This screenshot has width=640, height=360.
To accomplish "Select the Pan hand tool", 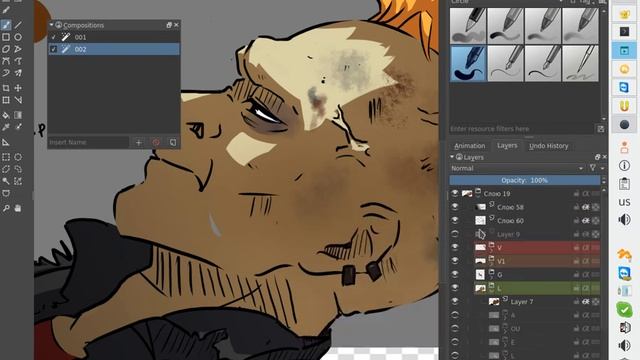I will (x=18, y=208).
